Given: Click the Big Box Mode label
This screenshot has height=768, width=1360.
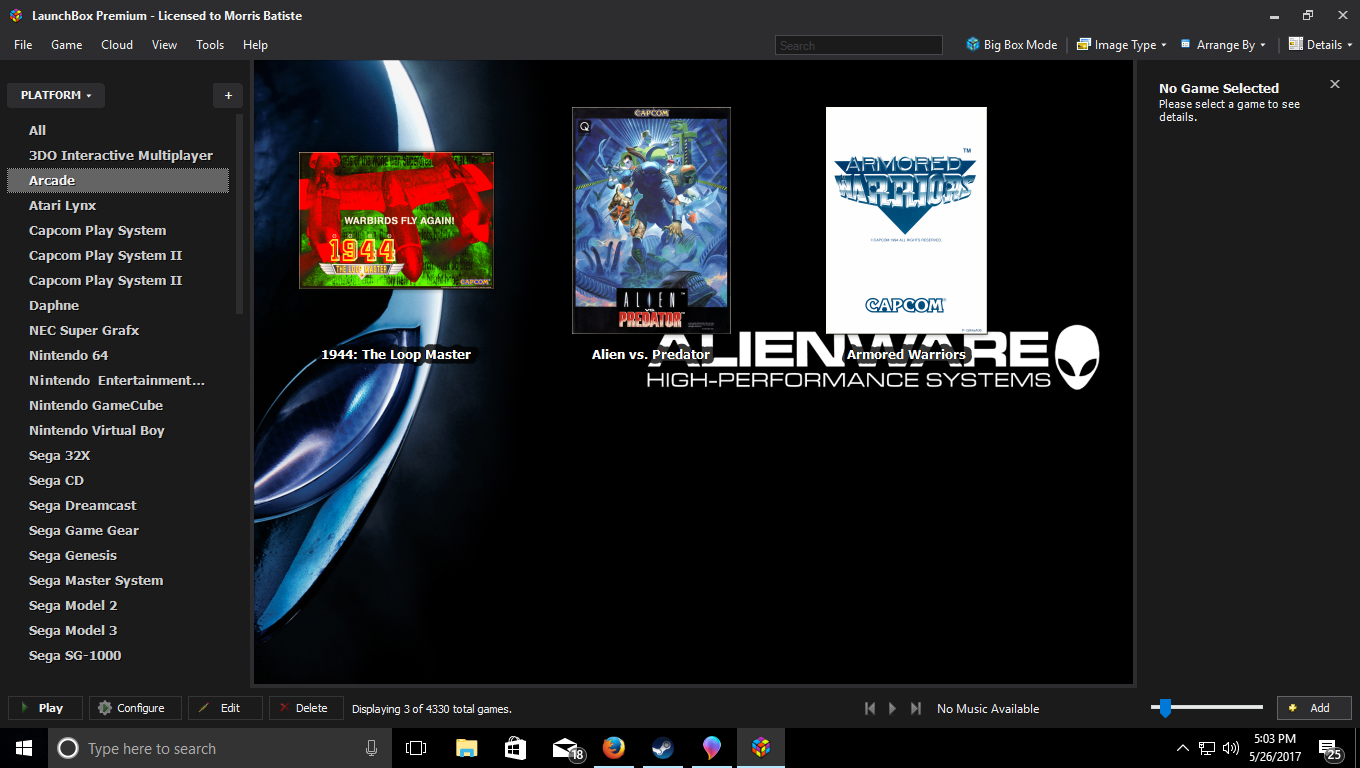Looking at the screenshot, I should click(x=1020, y=45).
